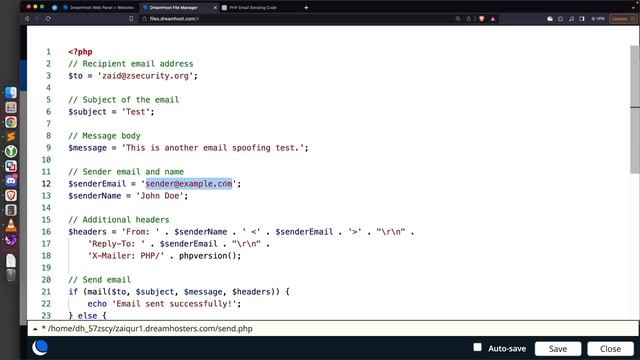Click '// Recipient email address' comment

pyautogui.click(x=131, y=64)
